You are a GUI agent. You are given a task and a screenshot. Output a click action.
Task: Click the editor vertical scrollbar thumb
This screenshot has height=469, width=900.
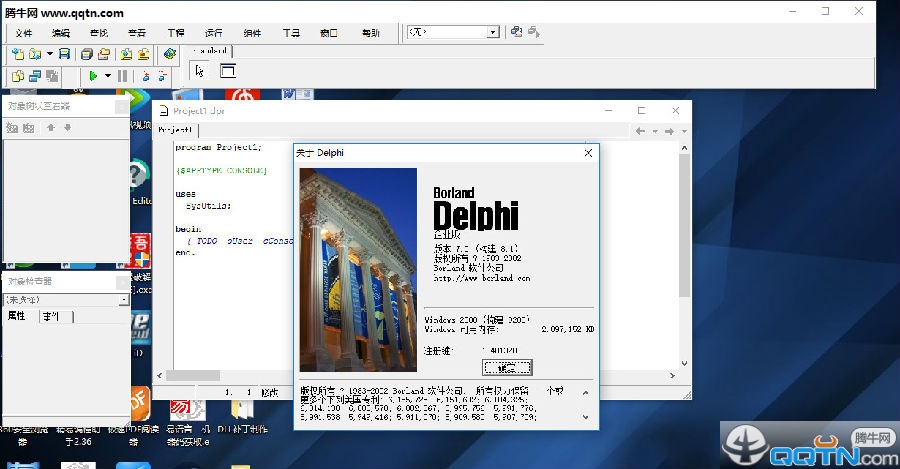pos(684,226)
